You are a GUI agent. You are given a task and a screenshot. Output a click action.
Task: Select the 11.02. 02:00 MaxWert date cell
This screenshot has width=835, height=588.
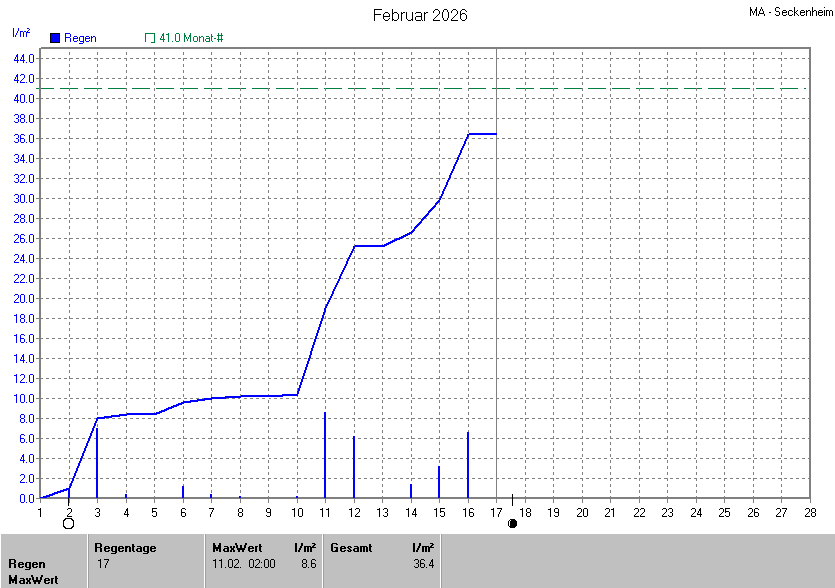pyautogui.click(x=244, y=564)
